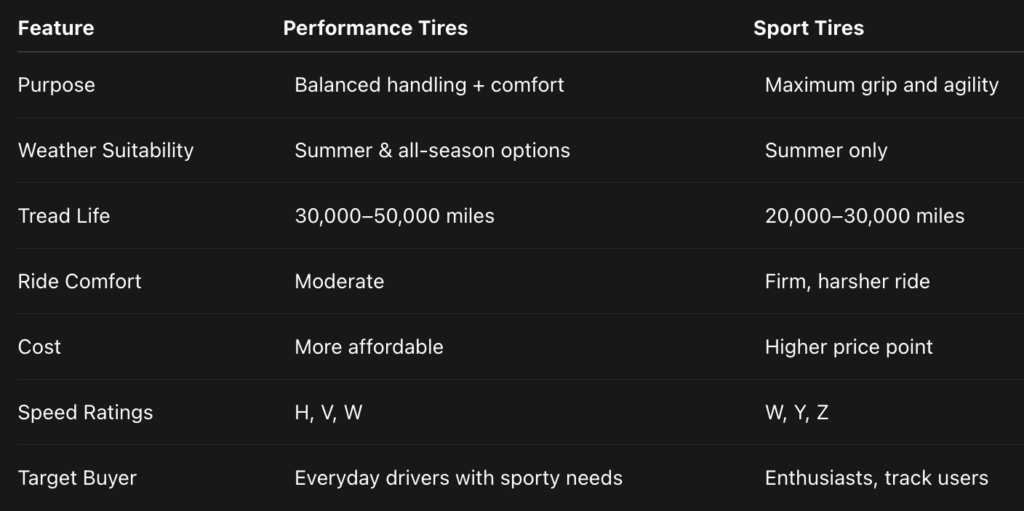This screenshot has width=1024, height=511.
Task: Click the 'Enthusiasts, track users' cell
Action: (876, 478)
